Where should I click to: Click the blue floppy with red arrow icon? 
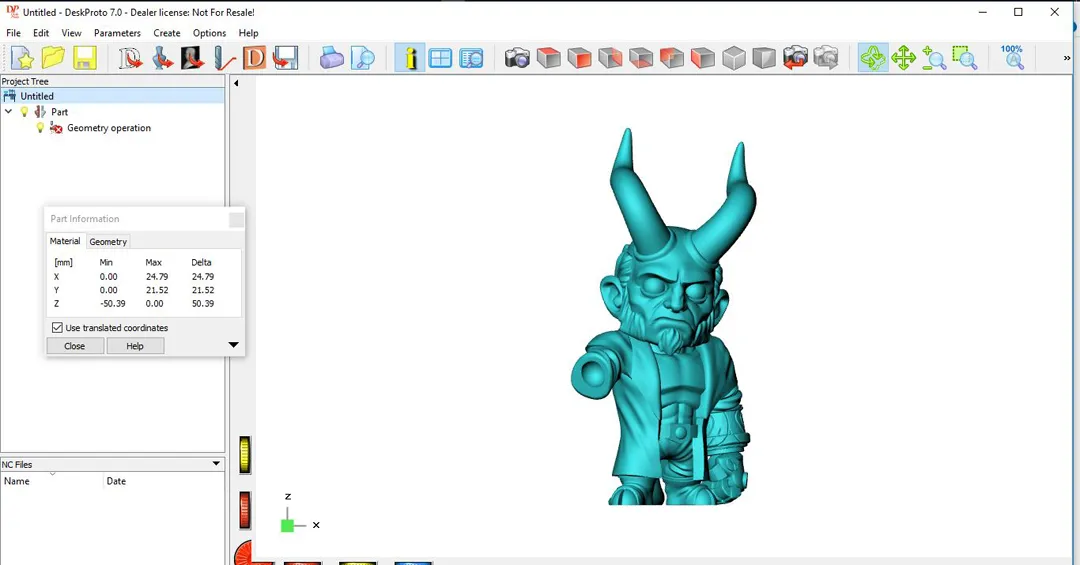285,58
